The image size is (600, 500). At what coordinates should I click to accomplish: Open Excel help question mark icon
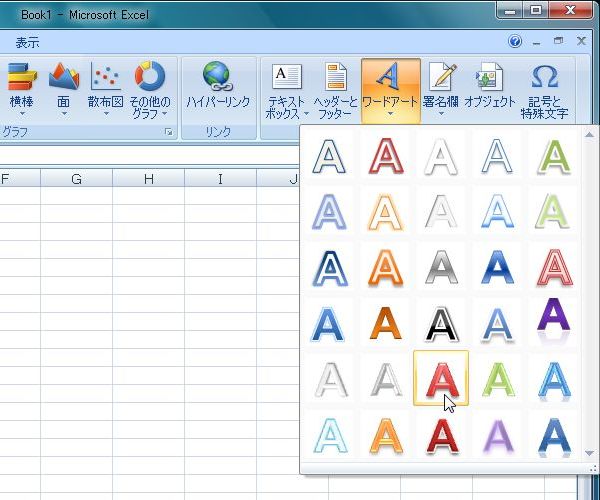coord(515,41)
